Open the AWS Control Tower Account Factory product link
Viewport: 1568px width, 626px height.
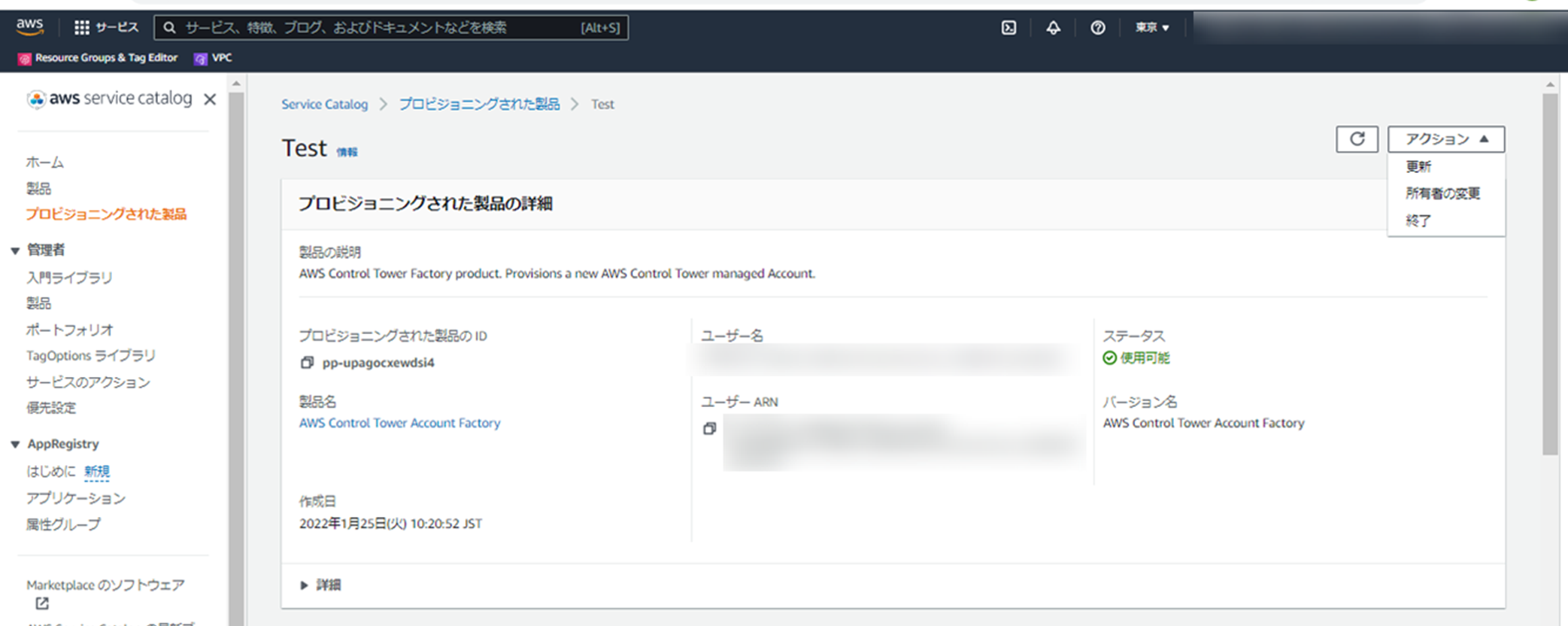click(399, 423)
